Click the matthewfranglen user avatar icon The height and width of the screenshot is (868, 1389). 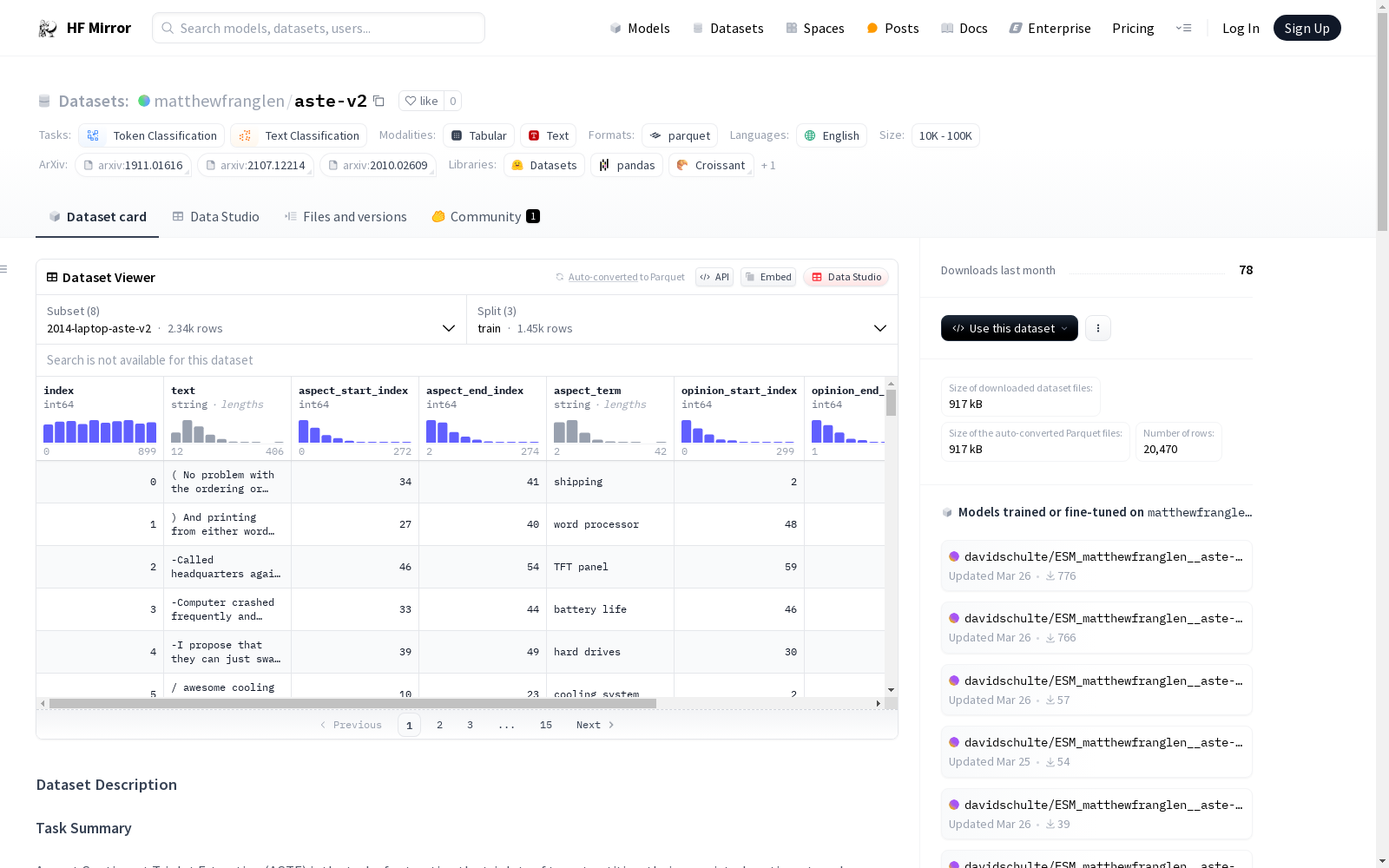[x=144, y=101]
